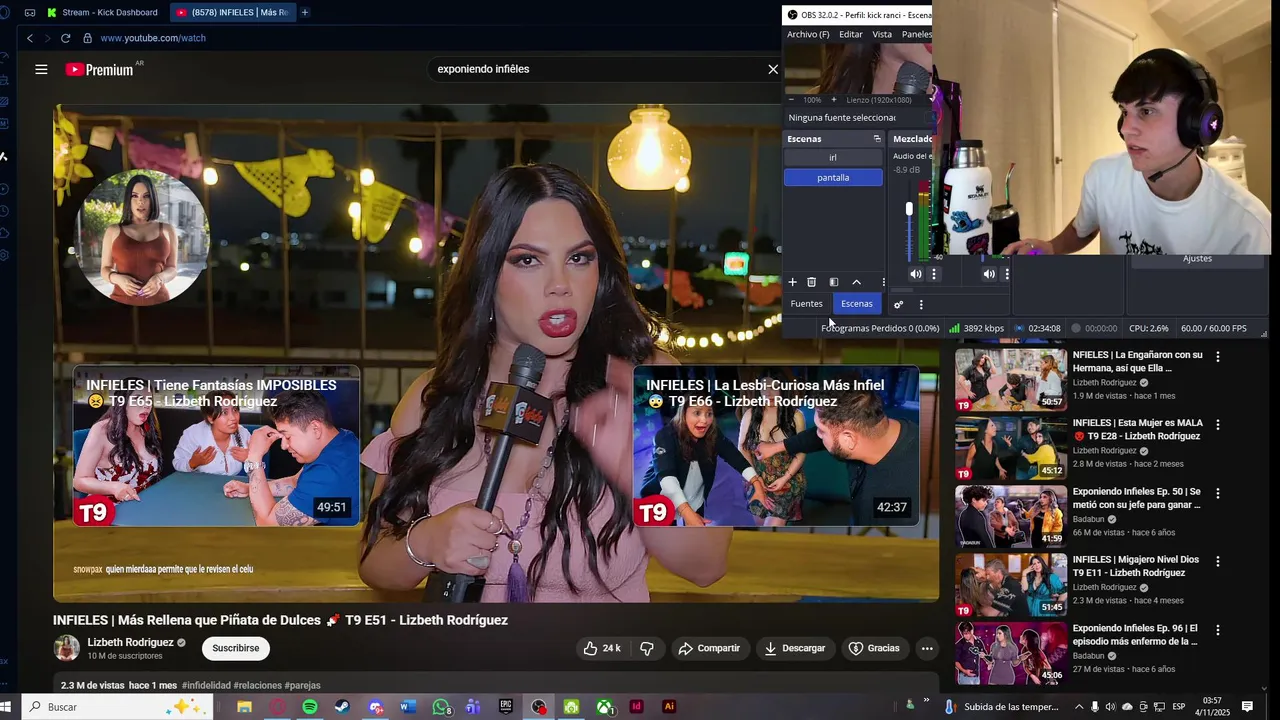
Task: Go back in browser history
Action: click(x=30, y=38)
